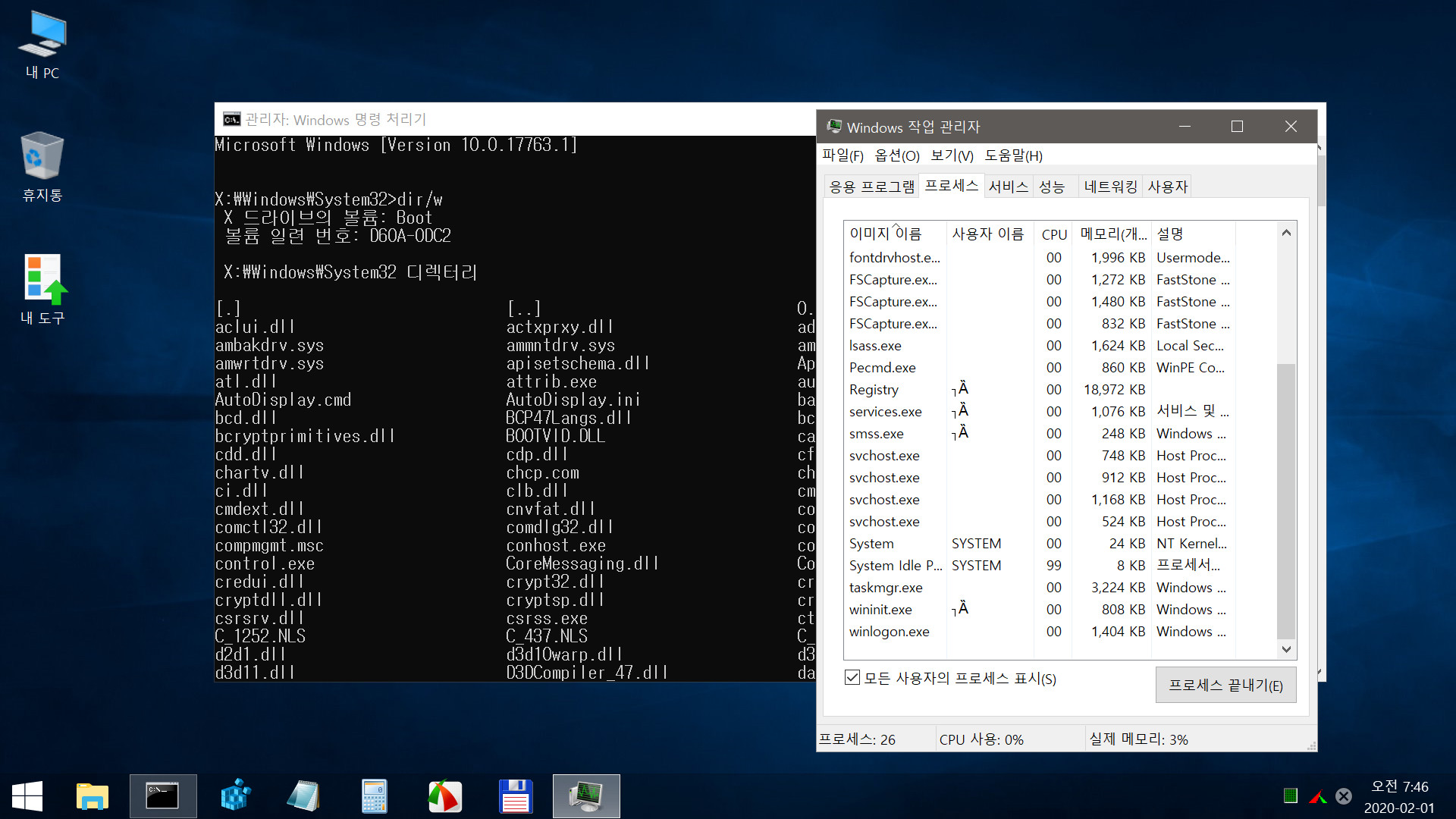1456x819 pixels.
Task: Switch to Command Prompt taskbar button
Action: click(x=163, y=796)
